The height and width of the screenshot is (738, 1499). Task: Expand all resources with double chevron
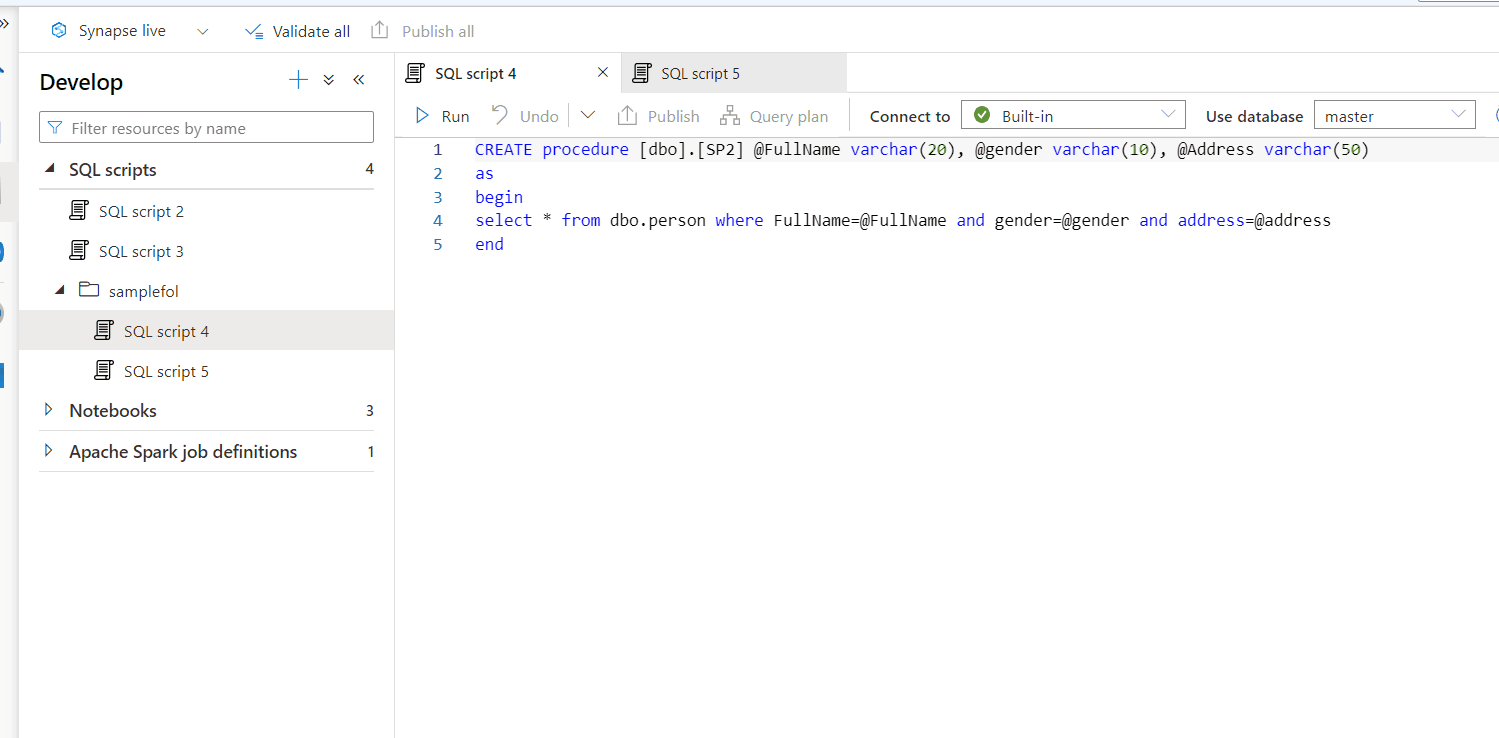click(x=328, y=81)
